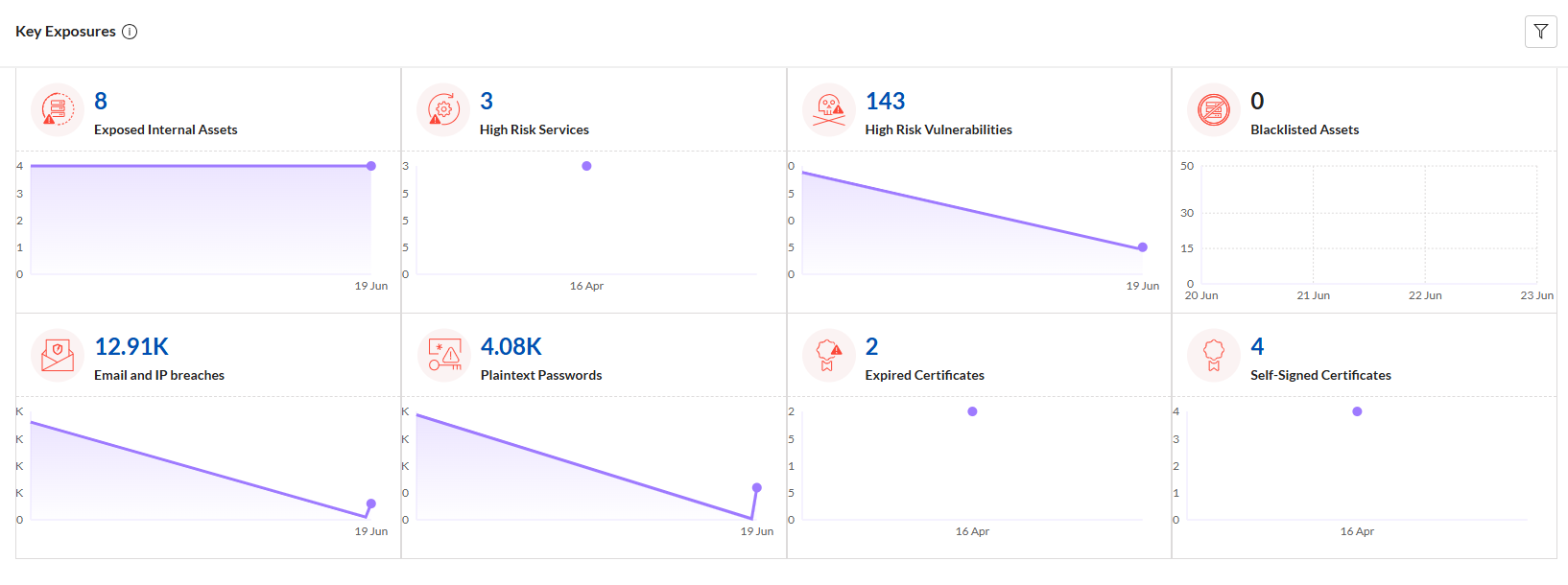Click the Expired Certificates warning badge icon

point(829,356)
